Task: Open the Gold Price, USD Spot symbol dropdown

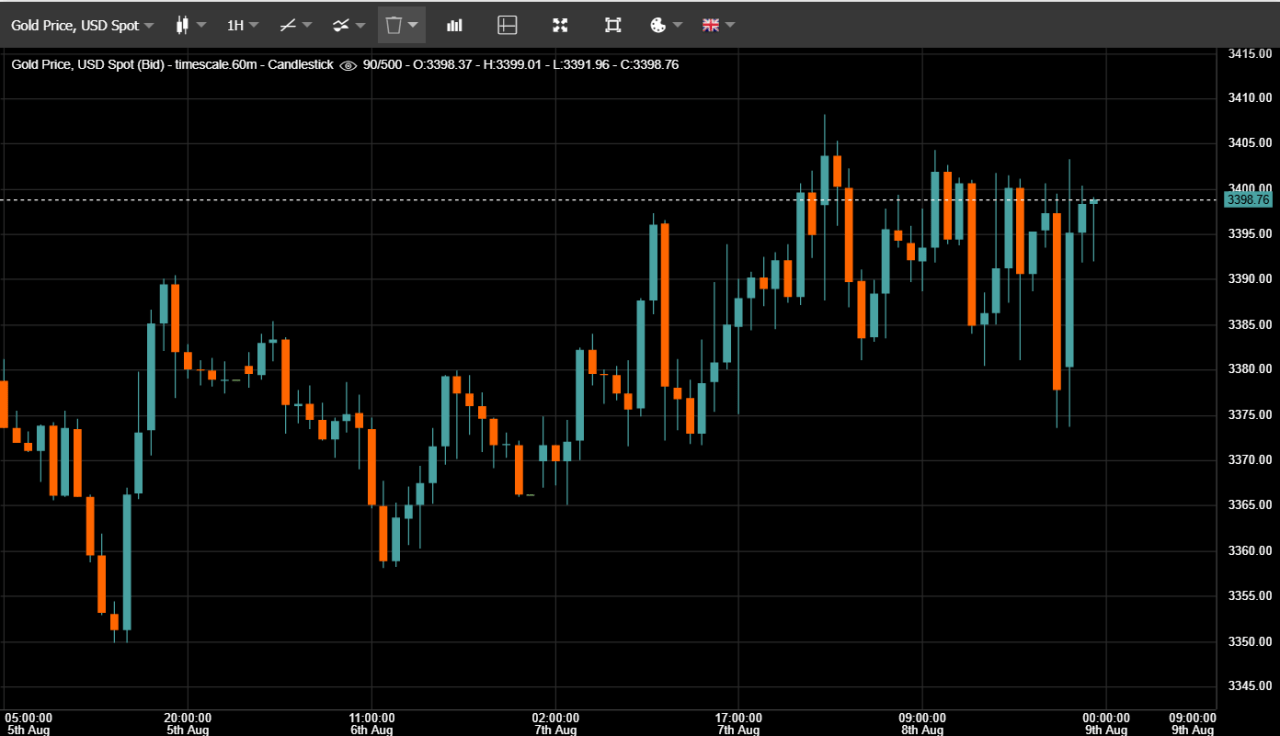Action: click(x=82, y=25)
